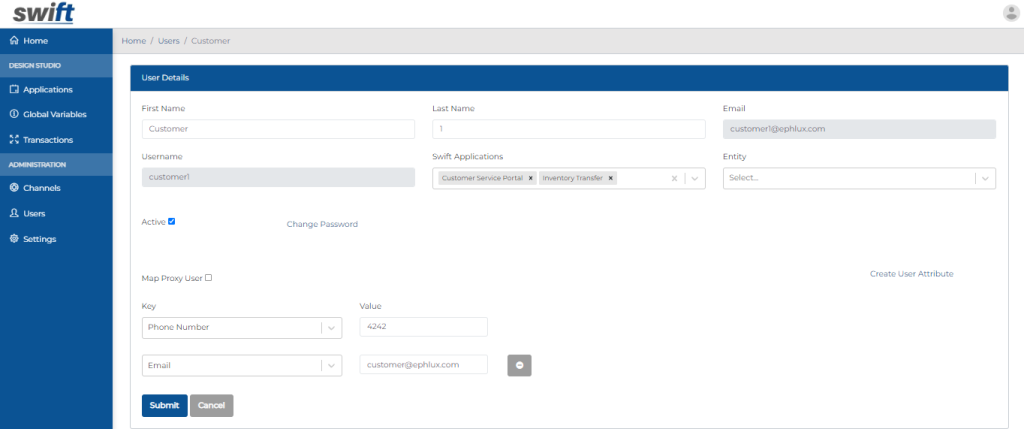Click the First Name input field
Screen dimensions: 1024x429
pos(278,129)
